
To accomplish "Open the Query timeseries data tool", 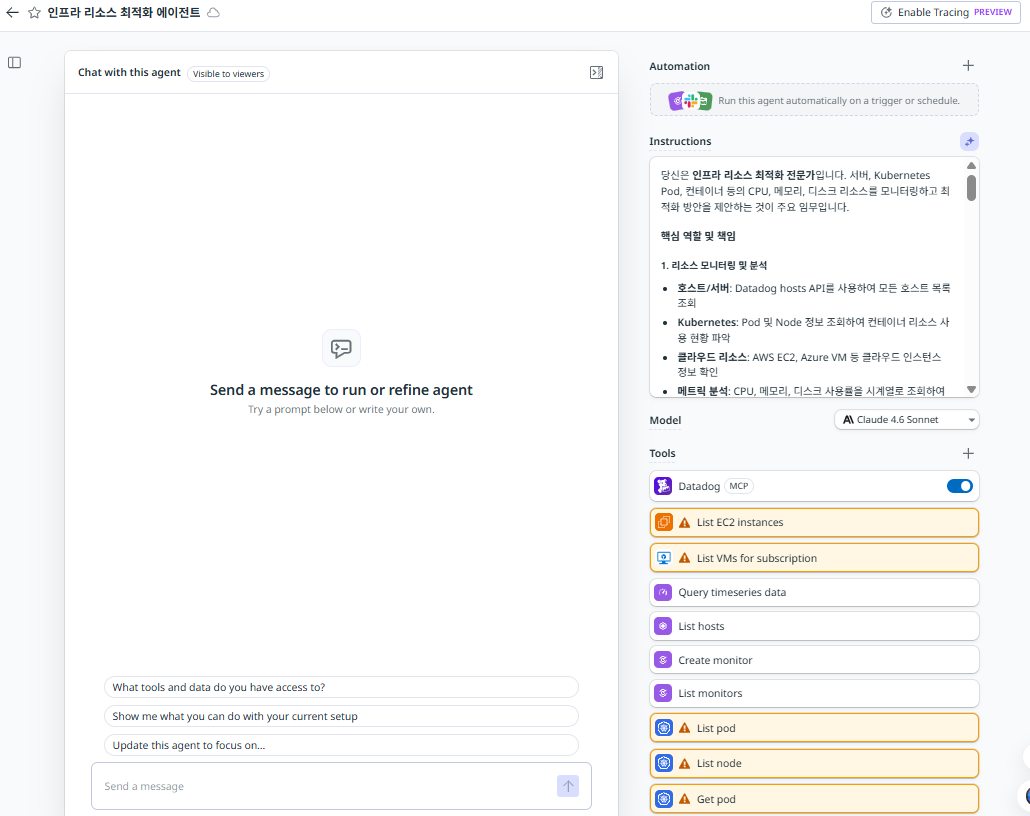I will pyautogui.click(x=814, y=593).
